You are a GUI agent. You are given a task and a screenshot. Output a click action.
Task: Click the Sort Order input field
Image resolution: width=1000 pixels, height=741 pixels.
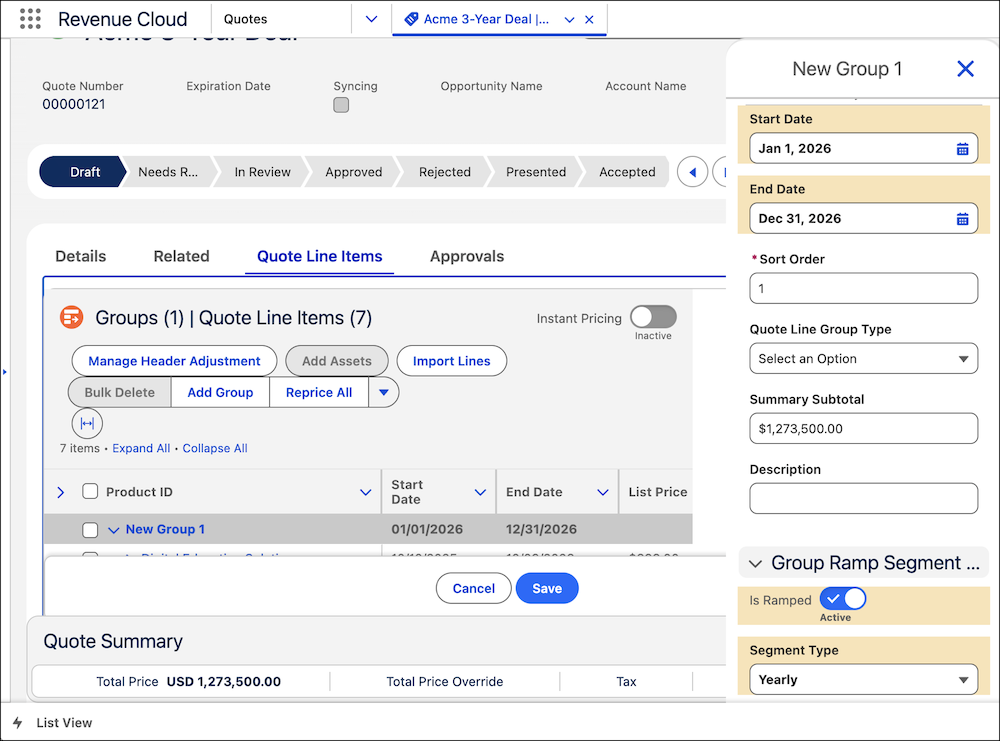(x=864, y=288)
